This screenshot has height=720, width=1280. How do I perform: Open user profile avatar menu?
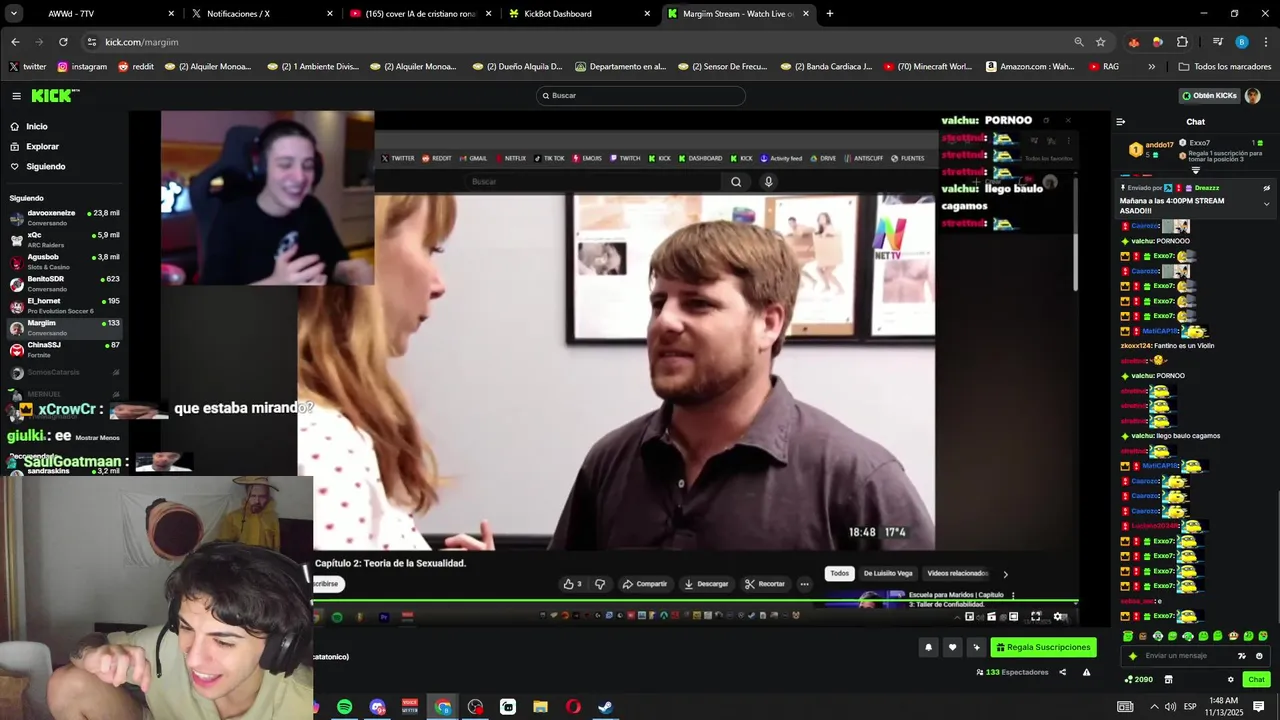click(x=1253, y=96)
